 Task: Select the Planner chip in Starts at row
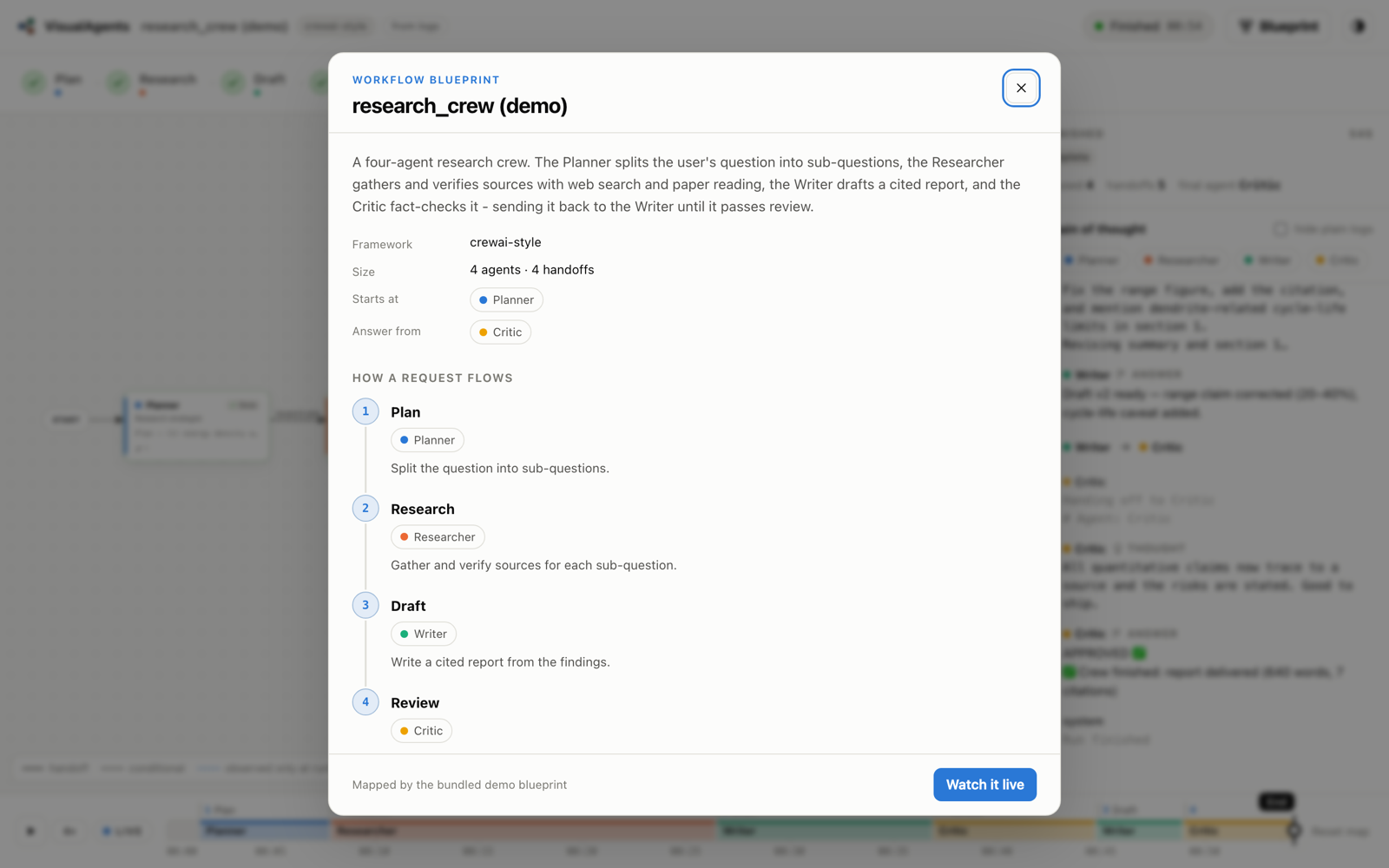506,299
